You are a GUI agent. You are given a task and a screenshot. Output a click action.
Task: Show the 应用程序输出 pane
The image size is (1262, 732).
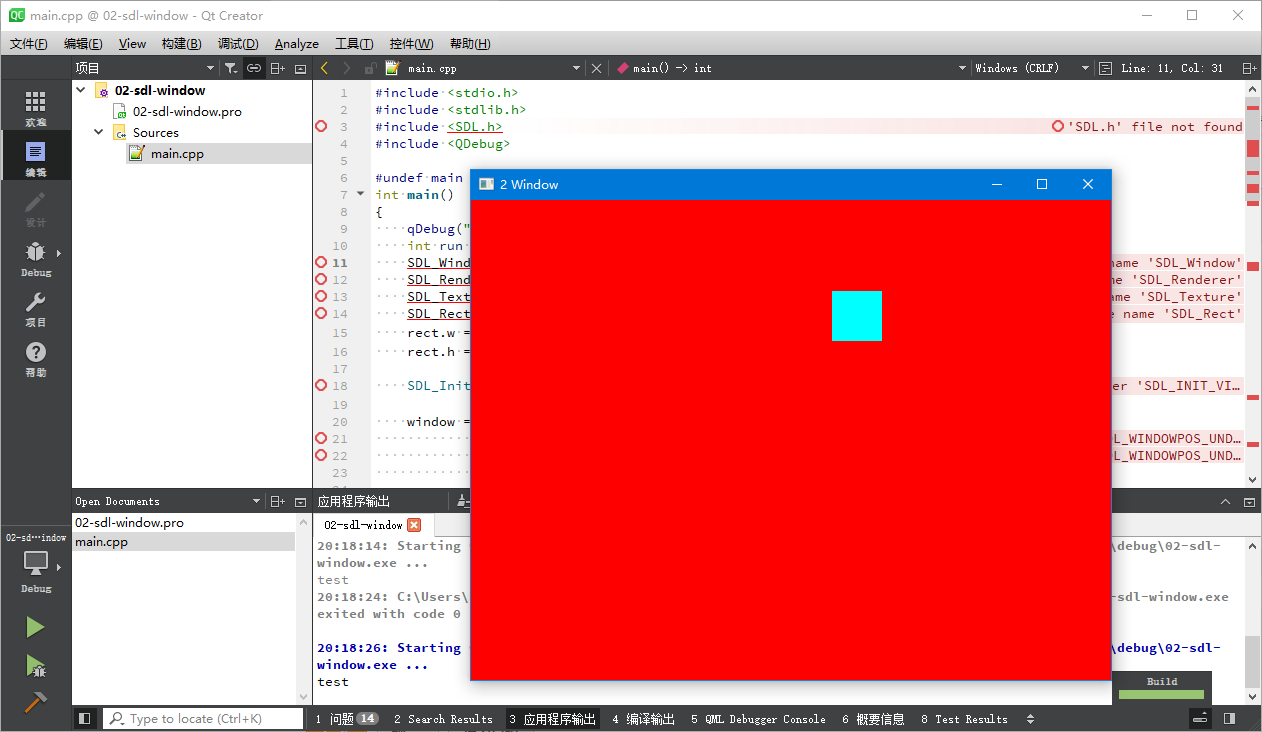pyautogui.click(x=553, y=719)
